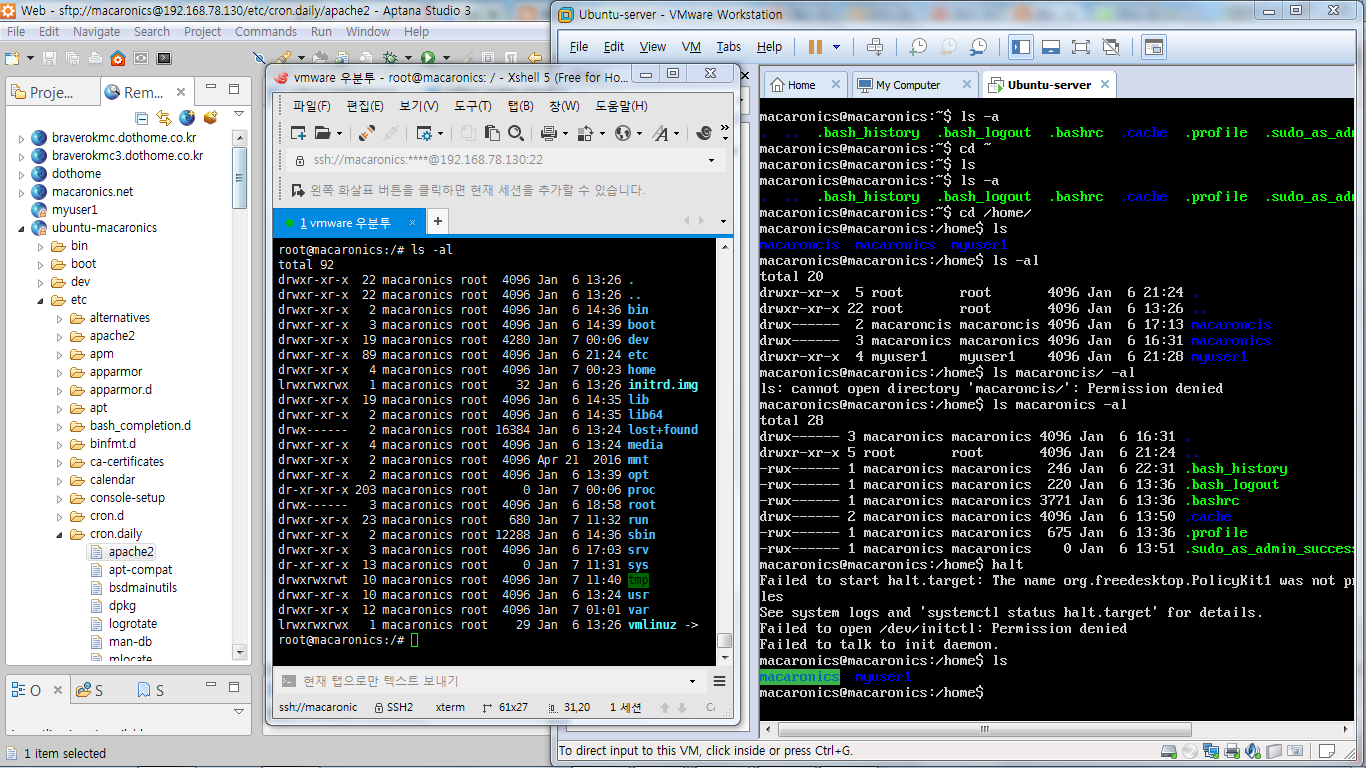This screenshot has width=1366, height=768.
Task: Click the red swirl Xshell icon in toolbar
Action: coord(703,133)
